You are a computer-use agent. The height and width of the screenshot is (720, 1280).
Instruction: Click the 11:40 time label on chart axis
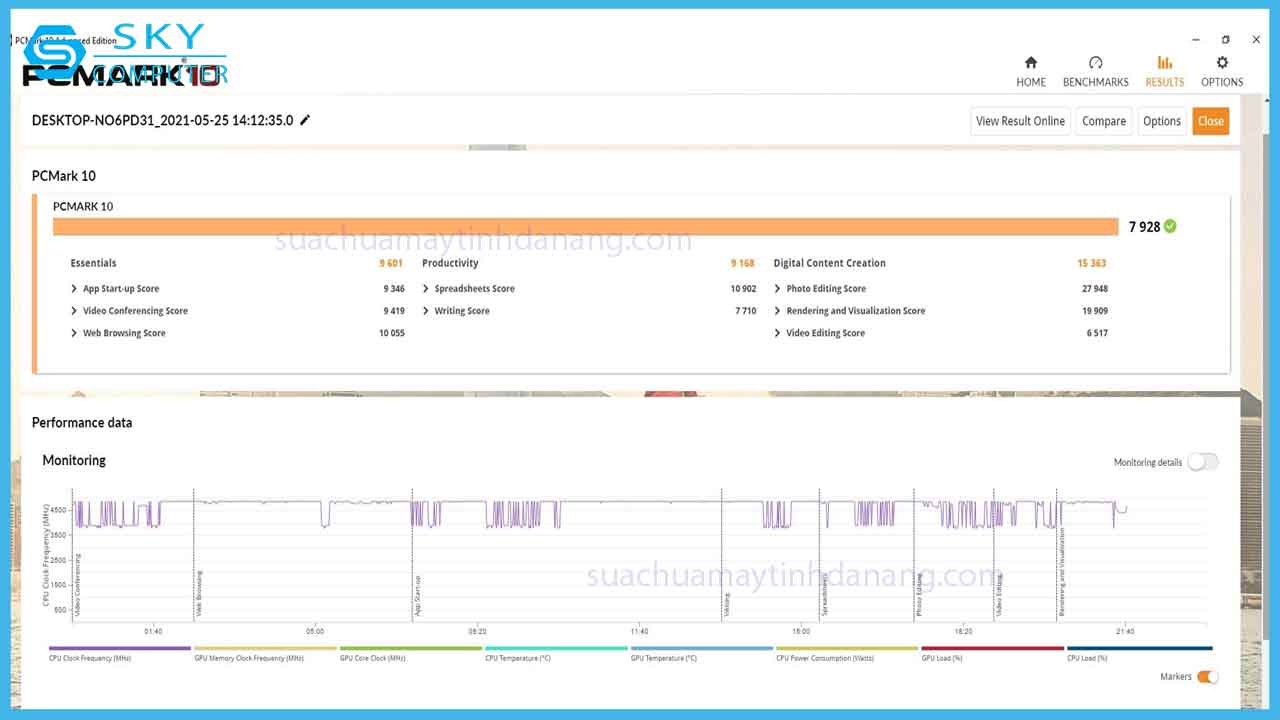click(x=639, y=631)
